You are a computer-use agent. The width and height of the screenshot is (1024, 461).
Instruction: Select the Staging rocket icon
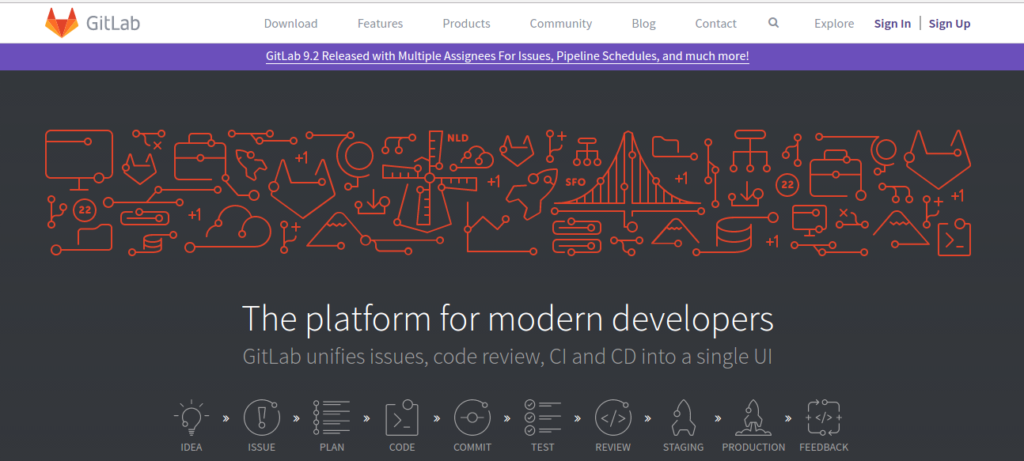coord(682,415)
